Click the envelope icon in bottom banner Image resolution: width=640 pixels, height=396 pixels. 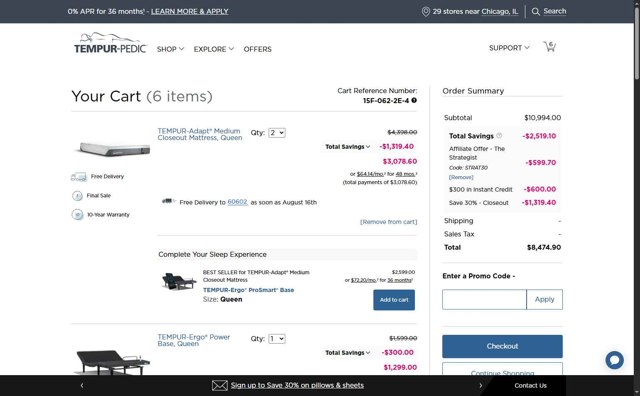220,385
